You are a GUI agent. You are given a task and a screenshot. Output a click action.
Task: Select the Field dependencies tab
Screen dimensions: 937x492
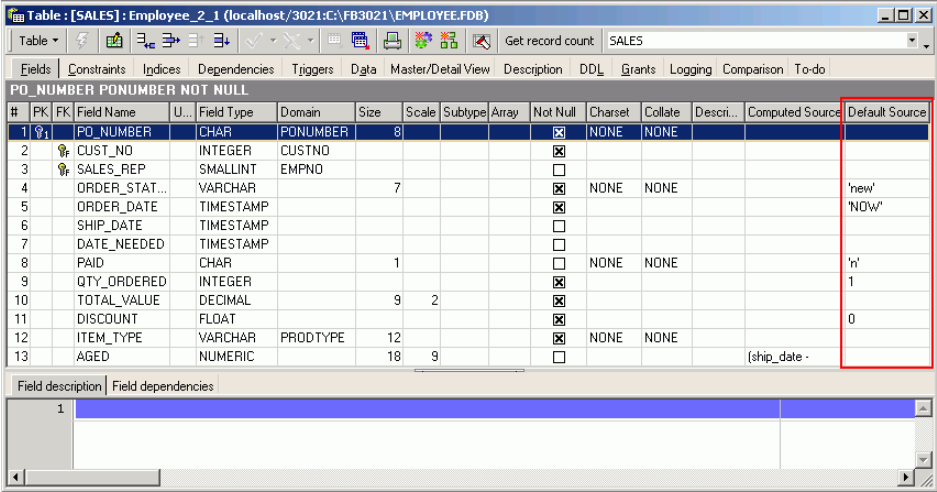[162, 386]
